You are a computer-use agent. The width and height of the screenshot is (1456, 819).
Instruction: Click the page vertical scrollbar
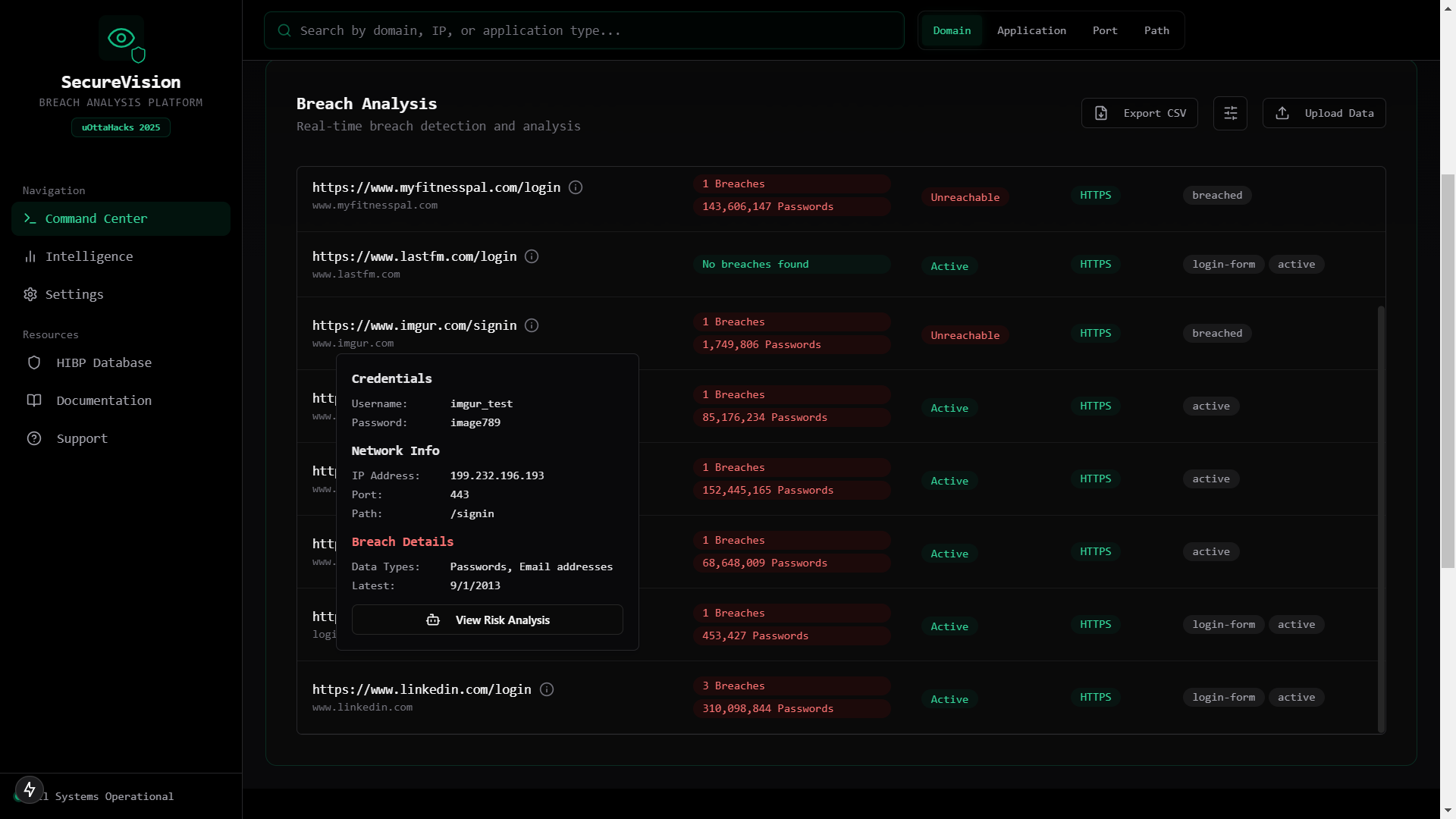click(1448, 372)
